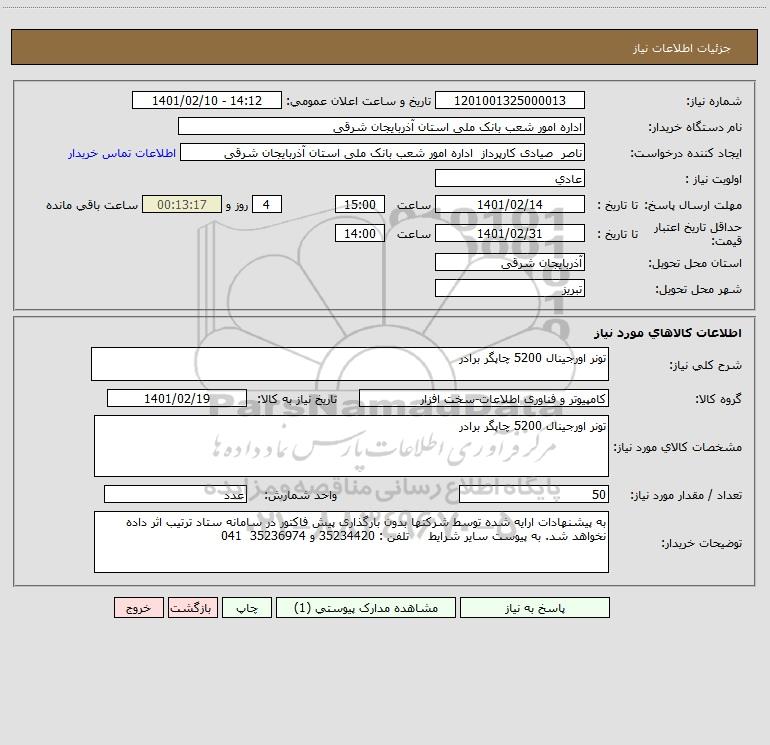The width and height of the screenshot is (770, 745).
Task: Click the خروج exit button
Action: point(138,607)
